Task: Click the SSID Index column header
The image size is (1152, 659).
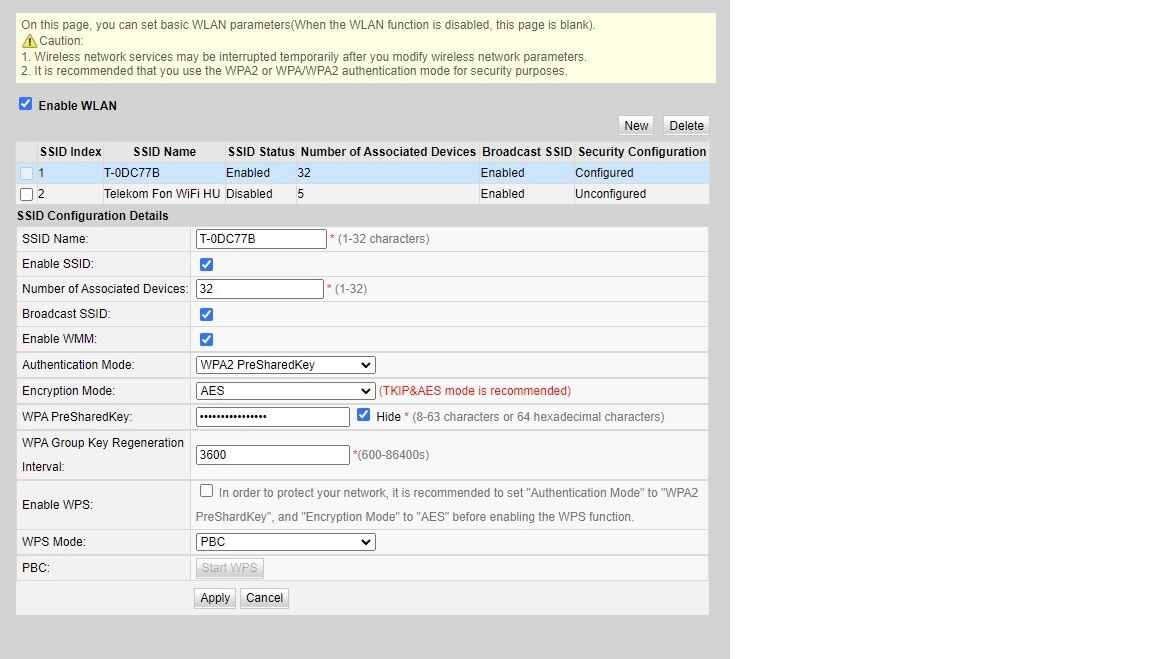Action: [71, 152]
